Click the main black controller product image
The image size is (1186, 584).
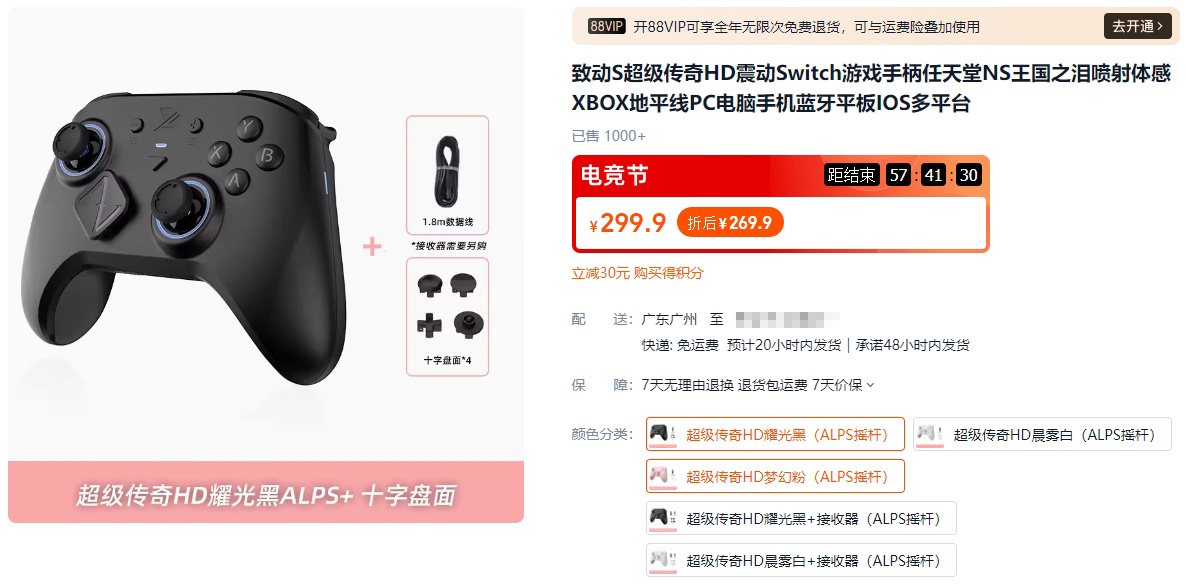tap(187, 238)
